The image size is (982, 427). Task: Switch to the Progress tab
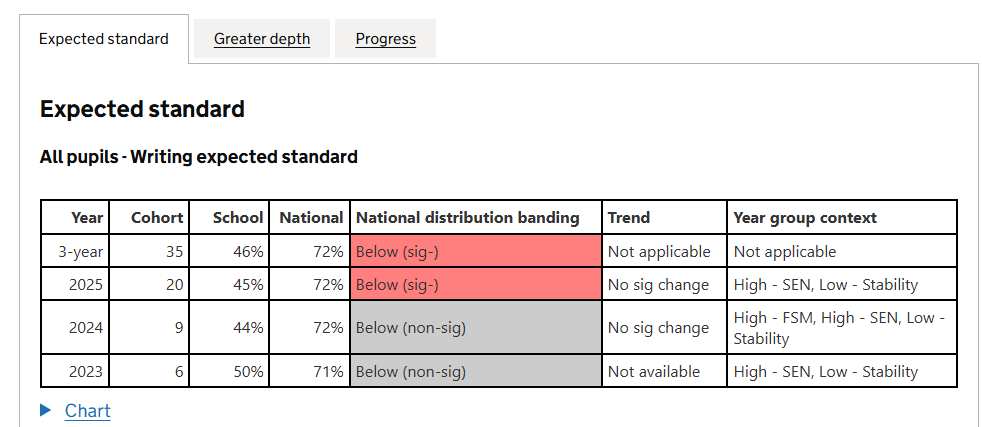point(385,39)
